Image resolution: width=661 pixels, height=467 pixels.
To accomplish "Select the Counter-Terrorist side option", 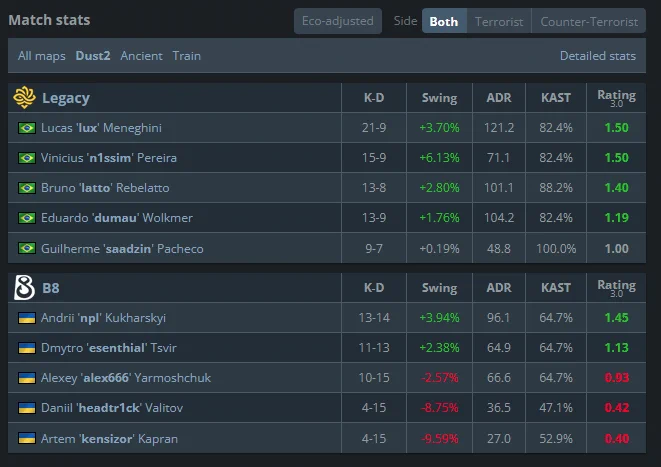I will (x=589, y=21).
